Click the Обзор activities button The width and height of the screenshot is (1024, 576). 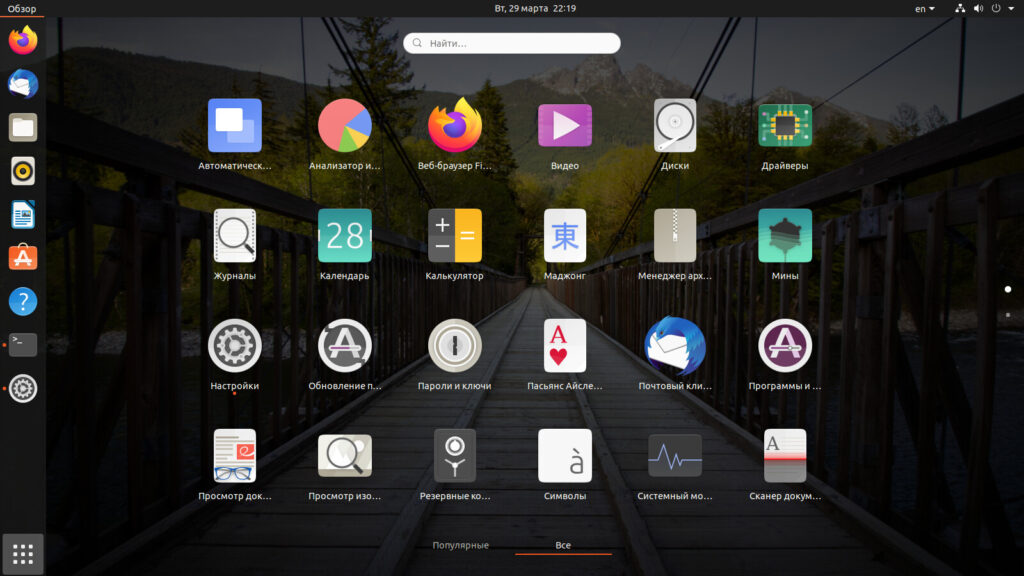[22, 8]
